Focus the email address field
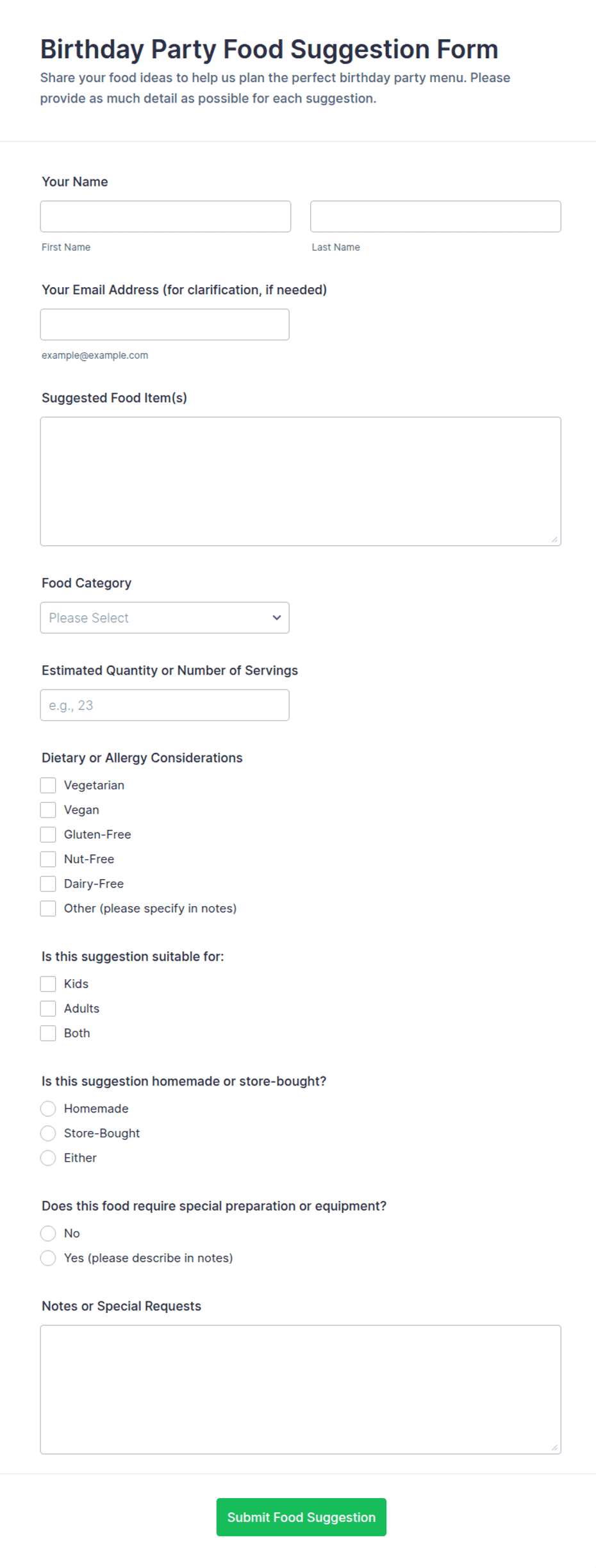 (x=165, y=324)
